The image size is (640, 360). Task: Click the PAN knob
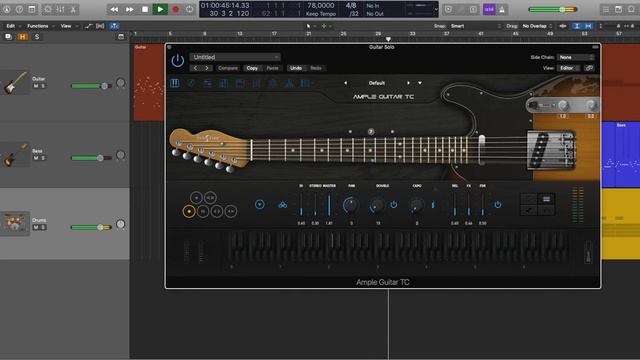351,205
